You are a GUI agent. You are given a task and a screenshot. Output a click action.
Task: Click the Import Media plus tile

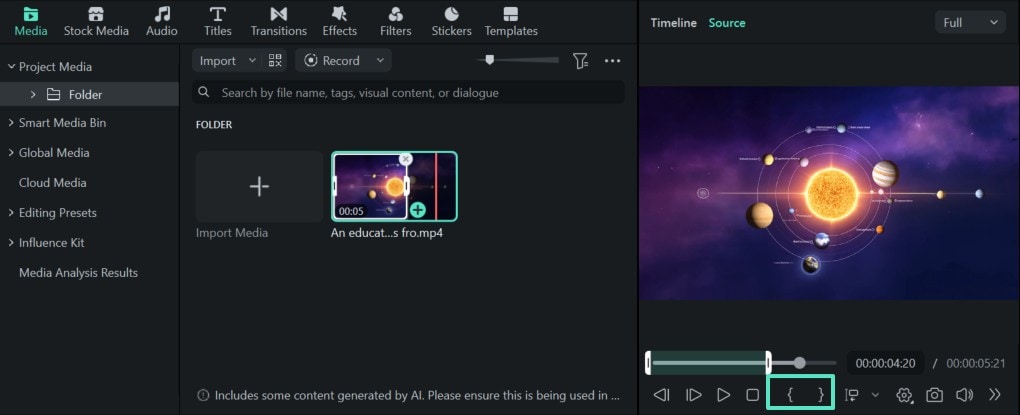pyautogui.click(x=259, y=187)
